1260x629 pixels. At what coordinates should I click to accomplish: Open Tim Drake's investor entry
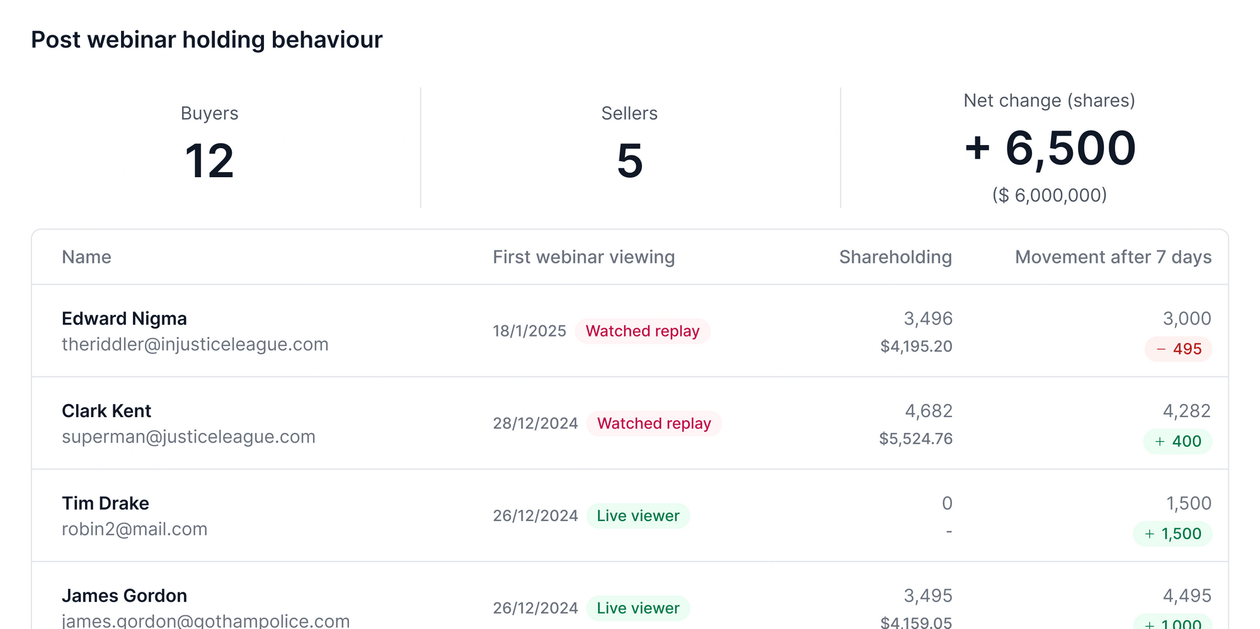[105, 503]
